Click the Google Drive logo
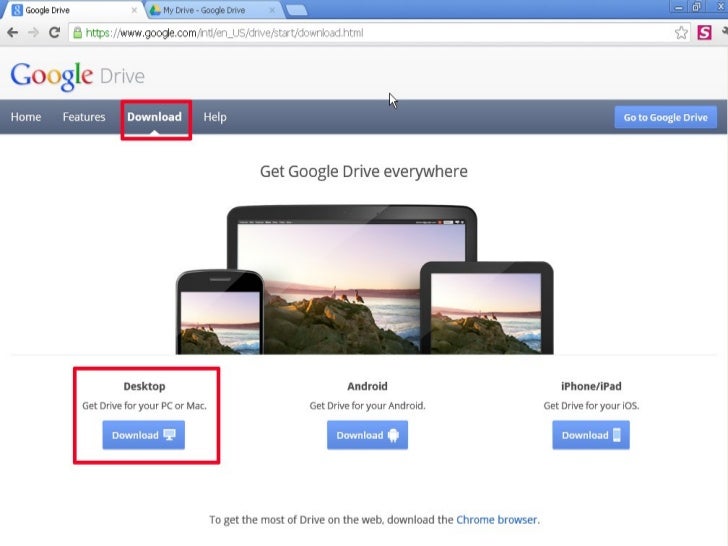Screen dimensions: 728x546 78,76
